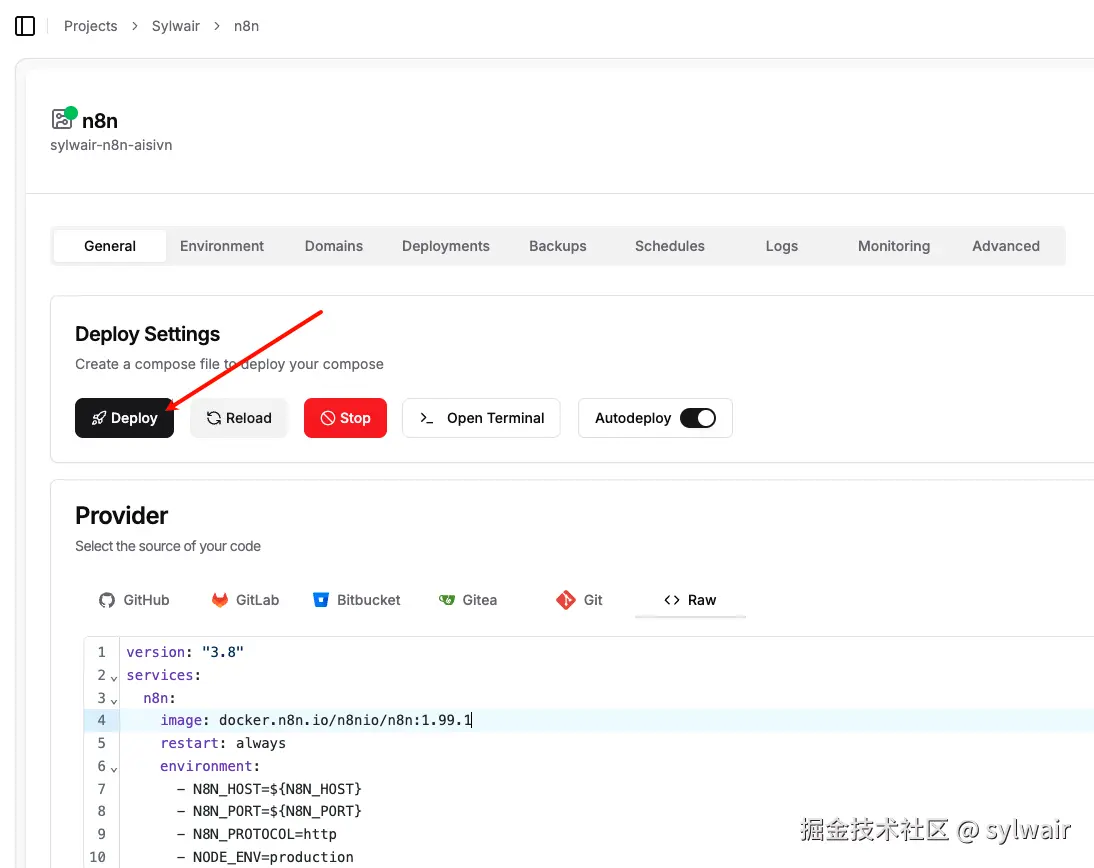Click the Gitea cup icon
Screen dimensions: 1094x868
[447, 600]
